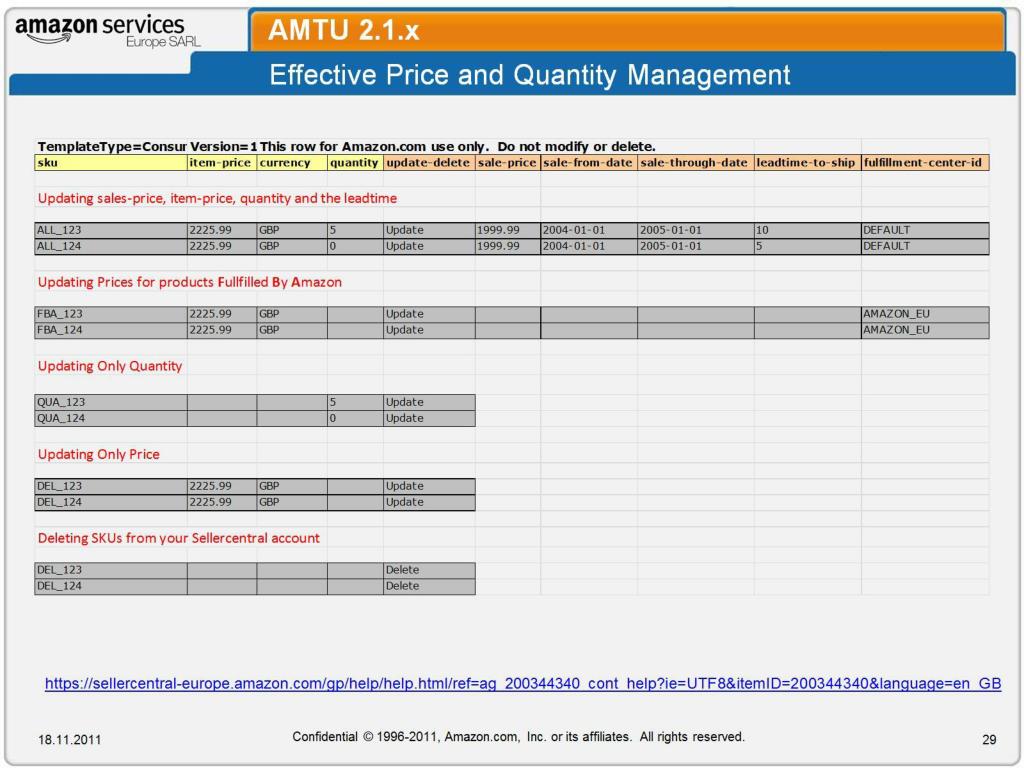
Task: Click sale-from-date 2004-01-01 in row ALL_123
Action: [589, 230]
